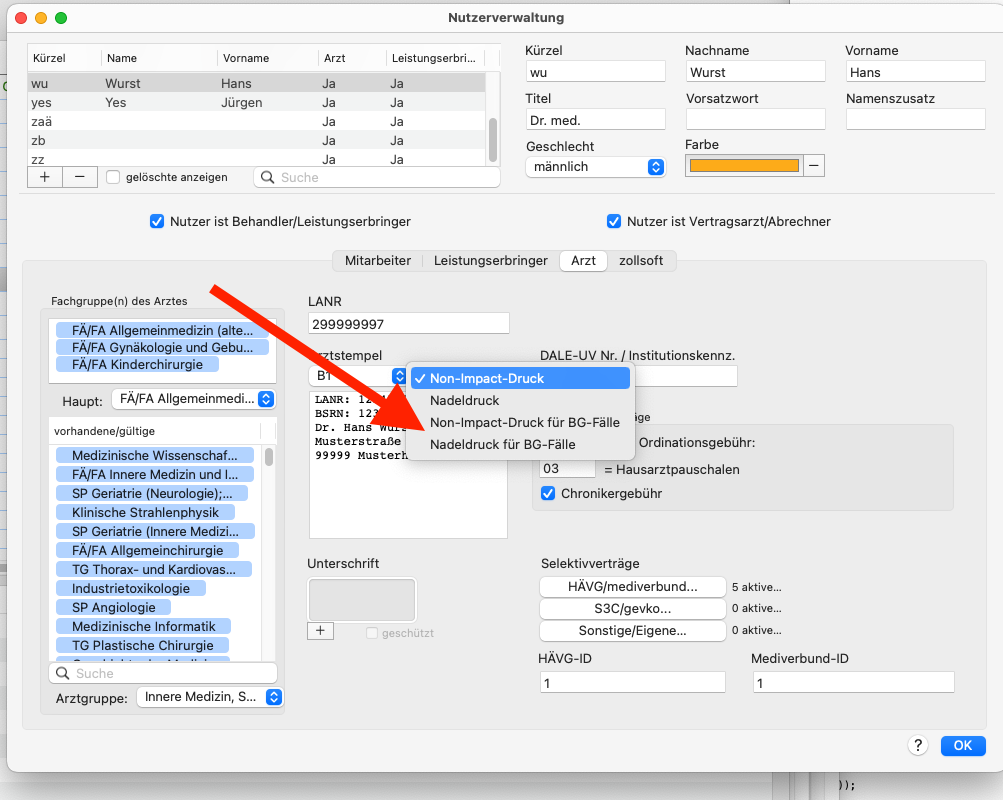Click the Fachgruppe Suche search field
The image size is (1003, 800).
tap(163, 673)
